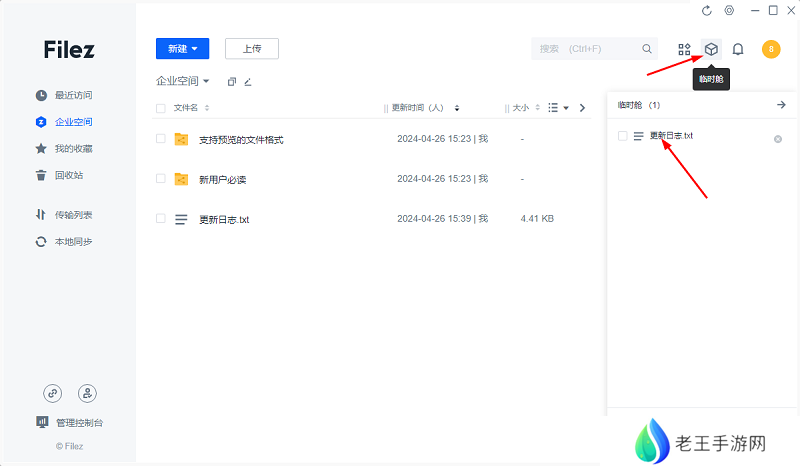Screen dimensions: 800x466
Task: Check the 更新日志.txt checkbox in file list
Action: coord(161,218)
